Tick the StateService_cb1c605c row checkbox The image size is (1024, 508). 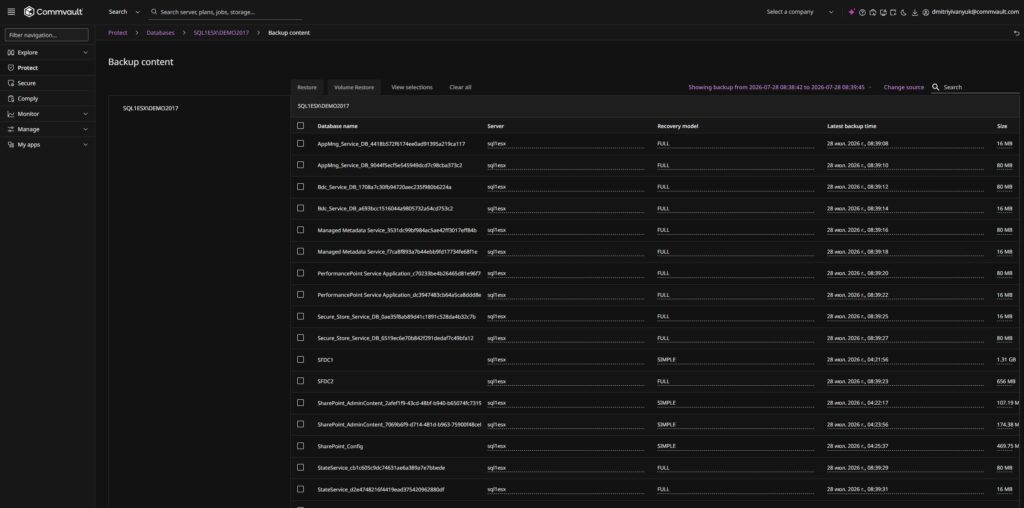tap(300, 467)
